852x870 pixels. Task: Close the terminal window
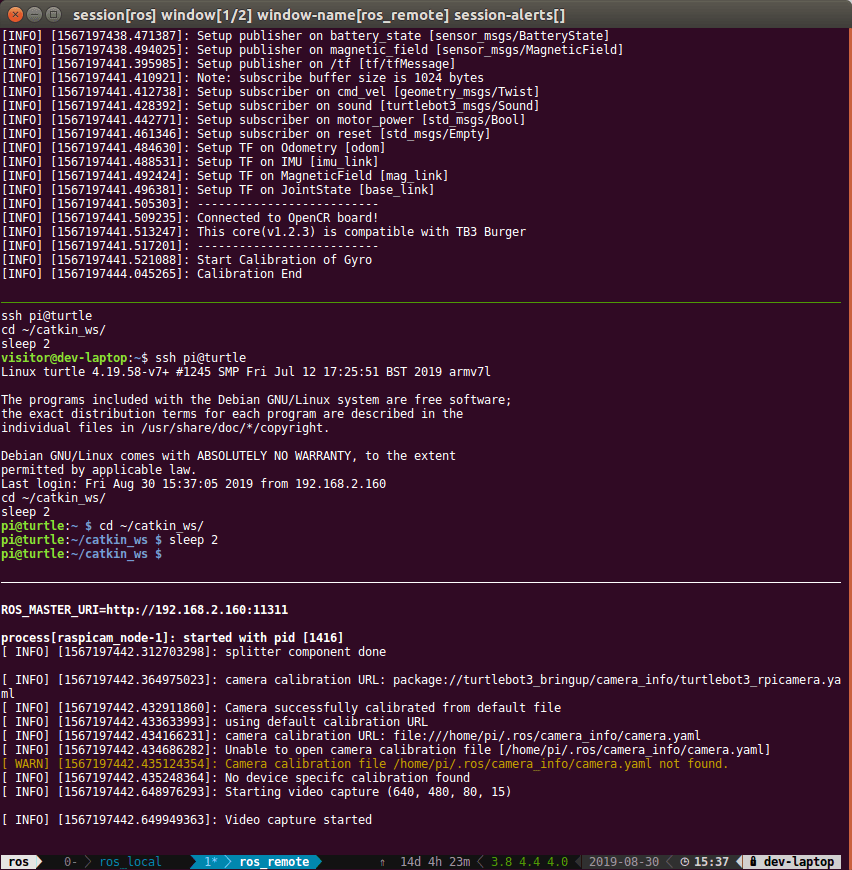(16, 14)
